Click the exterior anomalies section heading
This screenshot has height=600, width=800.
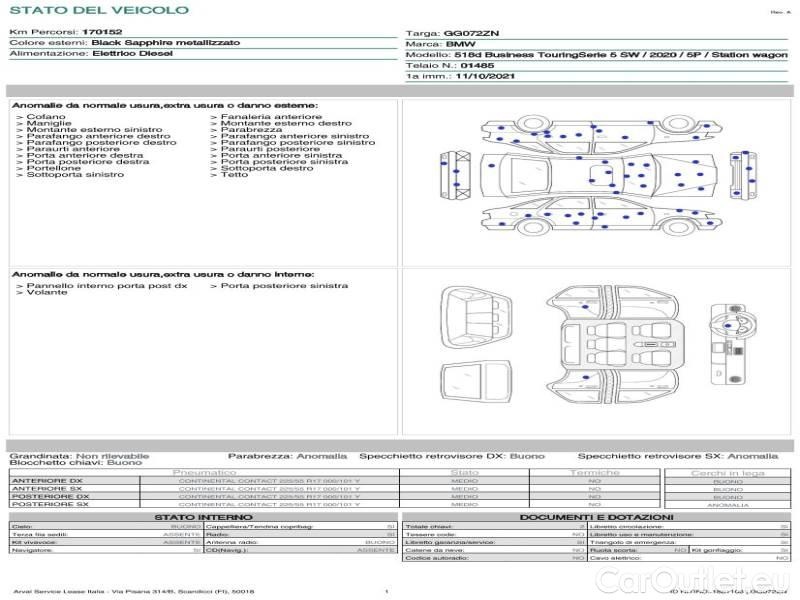click(x=165, y=105)
